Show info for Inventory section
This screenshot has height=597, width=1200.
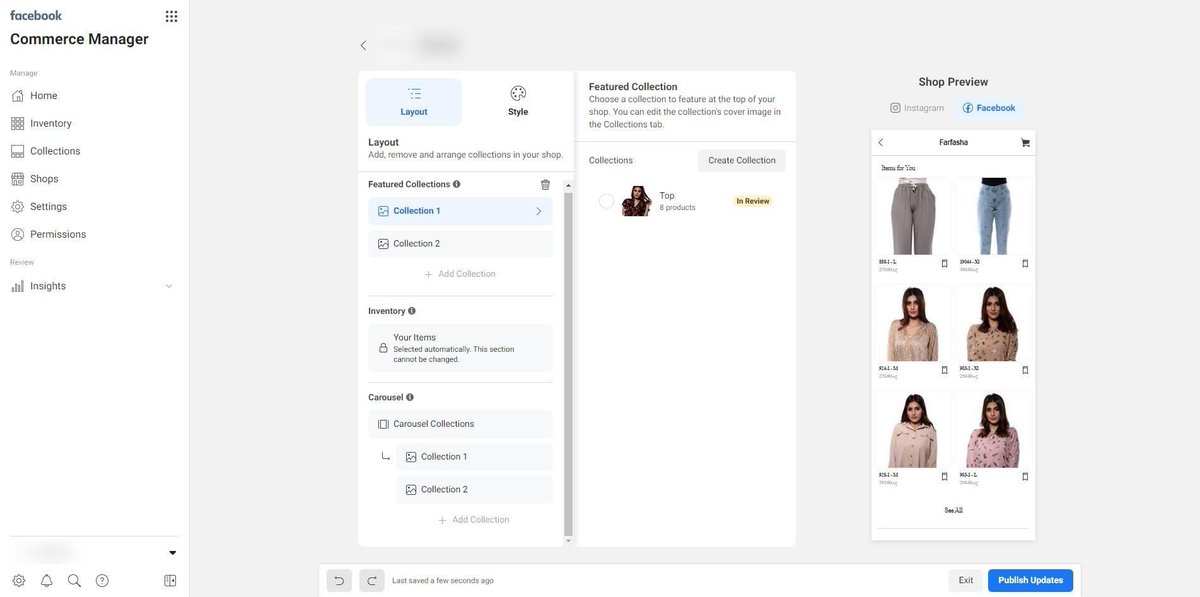(x=412, y=311)
